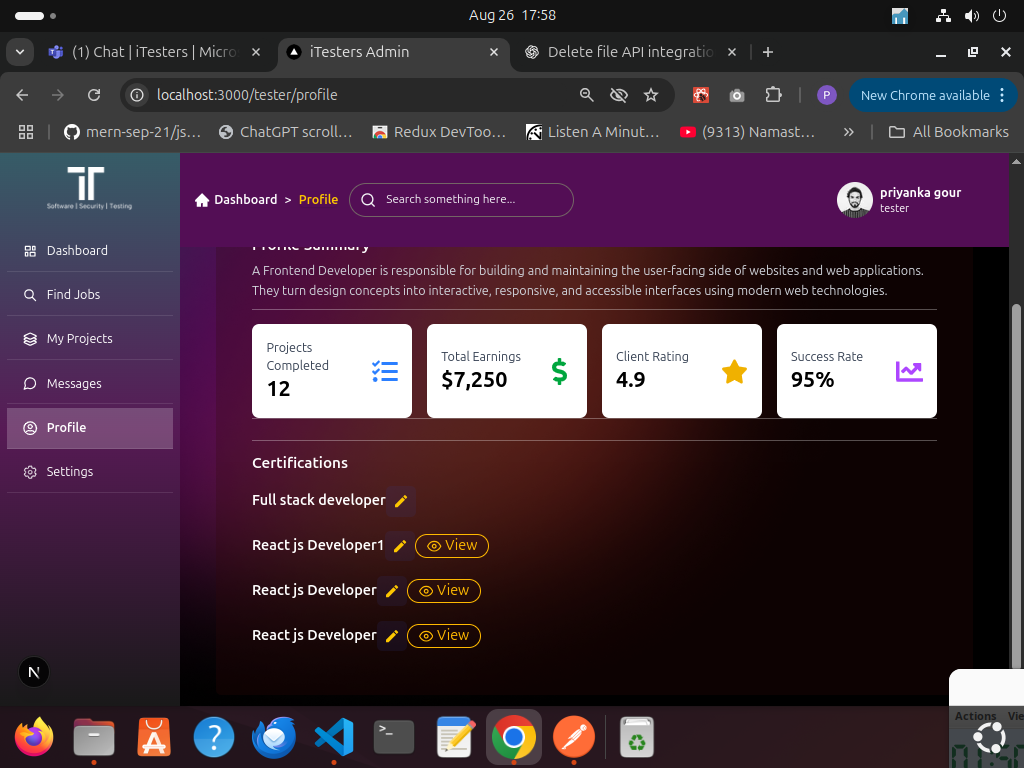Open Messages from the sidebar
Image resolution: width=1024 pixels, height=768 pixels.
[74, 384]
